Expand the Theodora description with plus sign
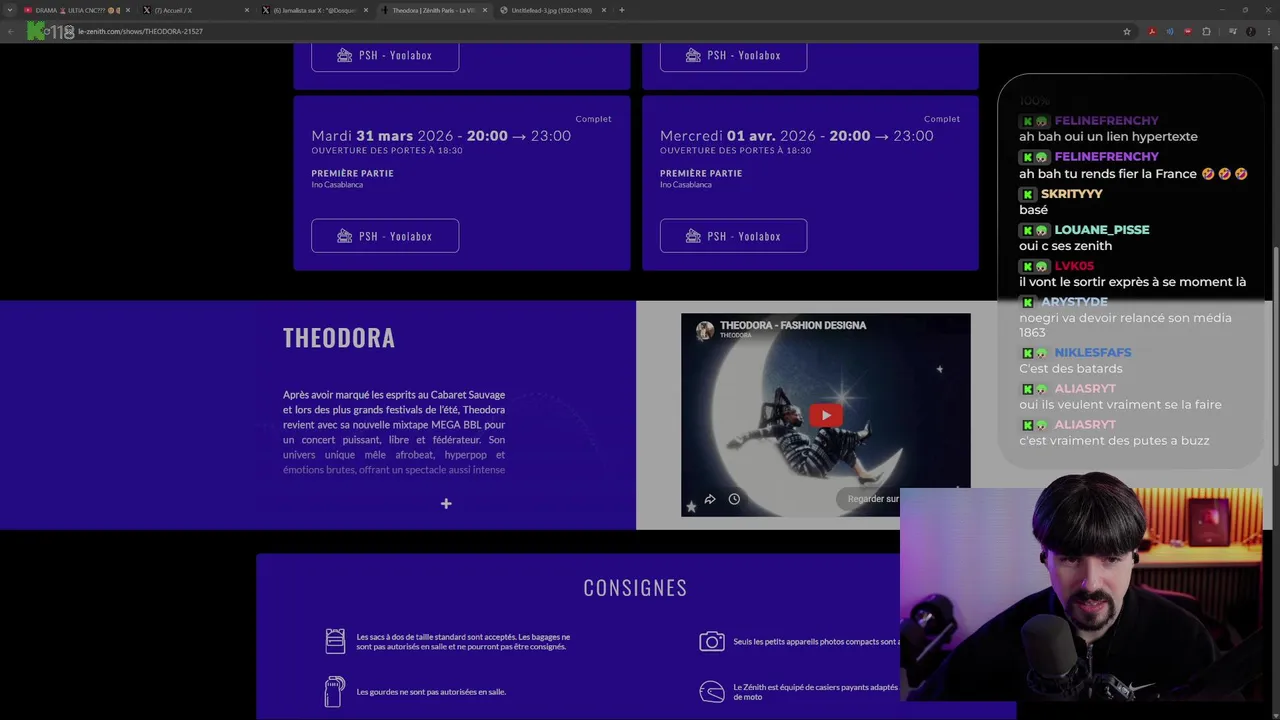This screenshot has height=720, width=1280. [x=446, y=503]
